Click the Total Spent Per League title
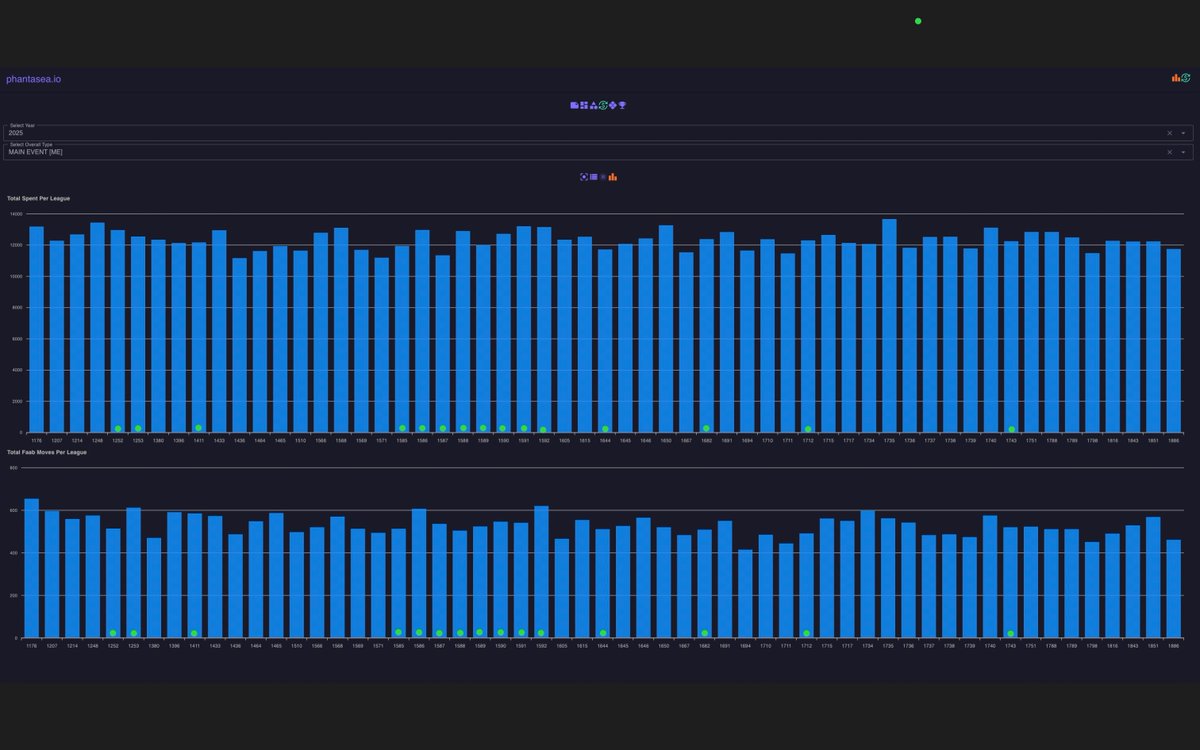The image size is (1200, 750). pyautogui.click(x=38, y=198)
